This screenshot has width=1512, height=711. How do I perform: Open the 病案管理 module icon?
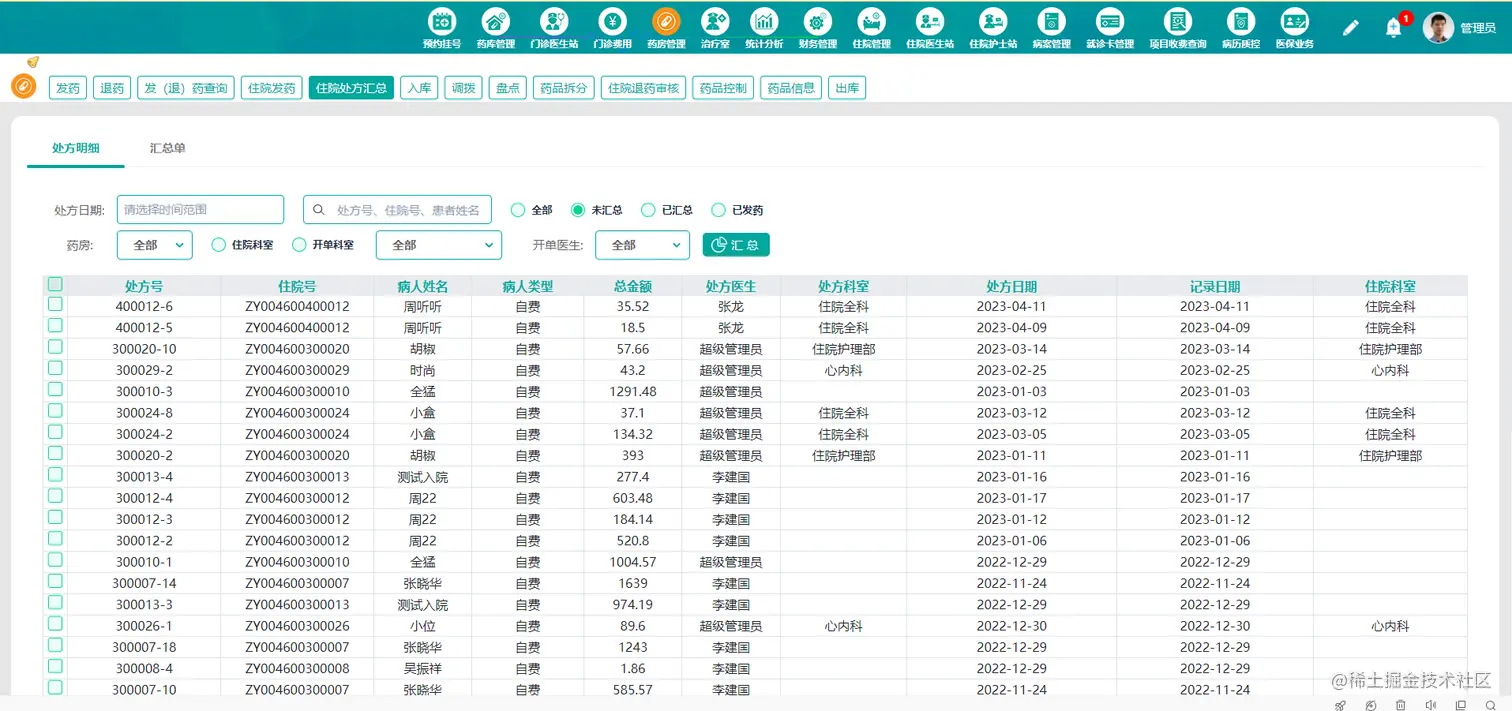tap(1051, 27)
